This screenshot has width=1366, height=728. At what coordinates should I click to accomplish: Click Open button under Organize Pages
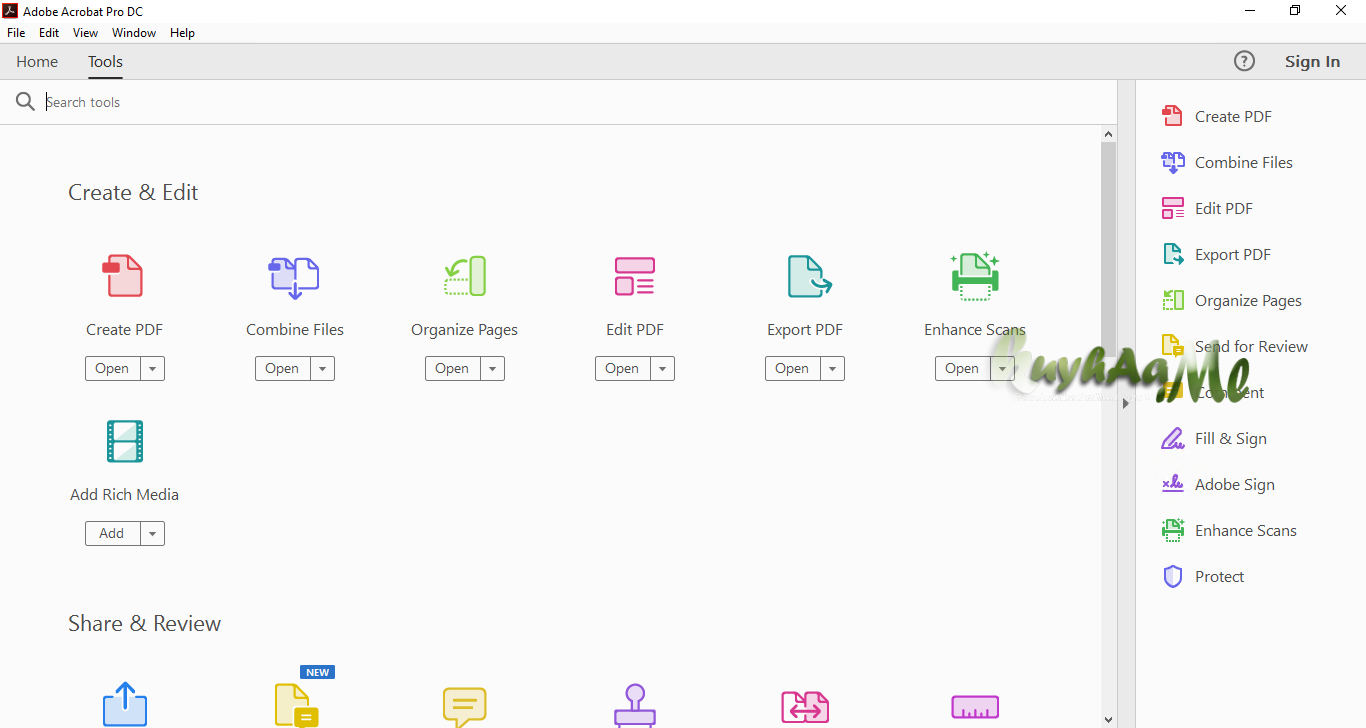[452, 368]
